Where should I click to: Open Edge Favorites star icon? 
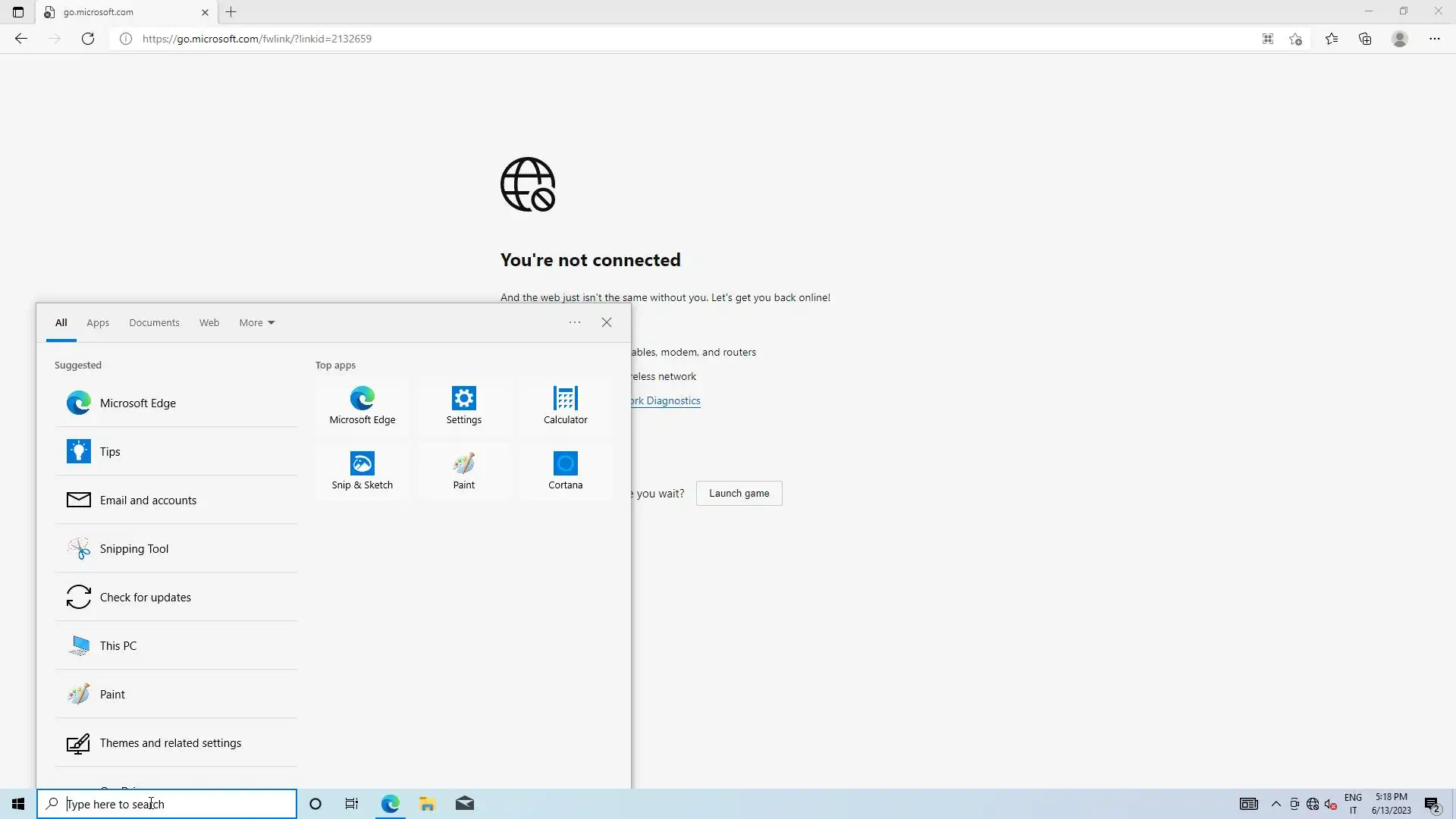(x=1332, y=39)
